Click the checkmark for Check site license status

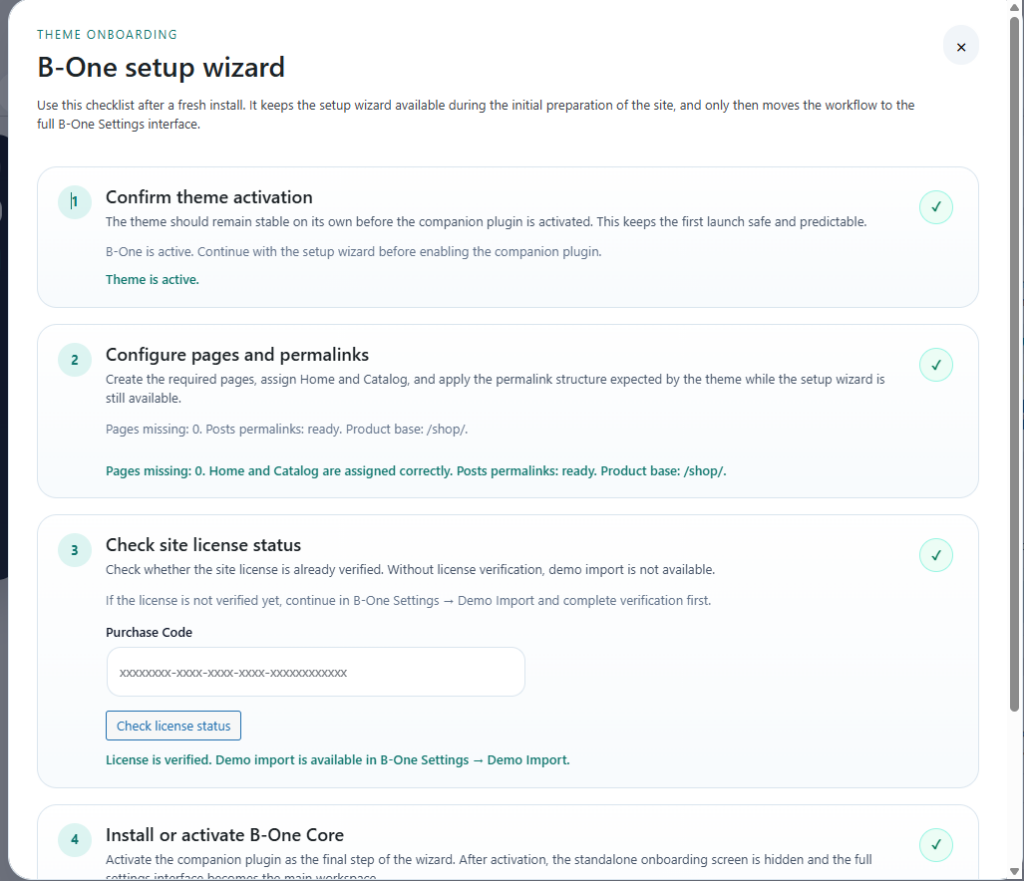point(936,555)
